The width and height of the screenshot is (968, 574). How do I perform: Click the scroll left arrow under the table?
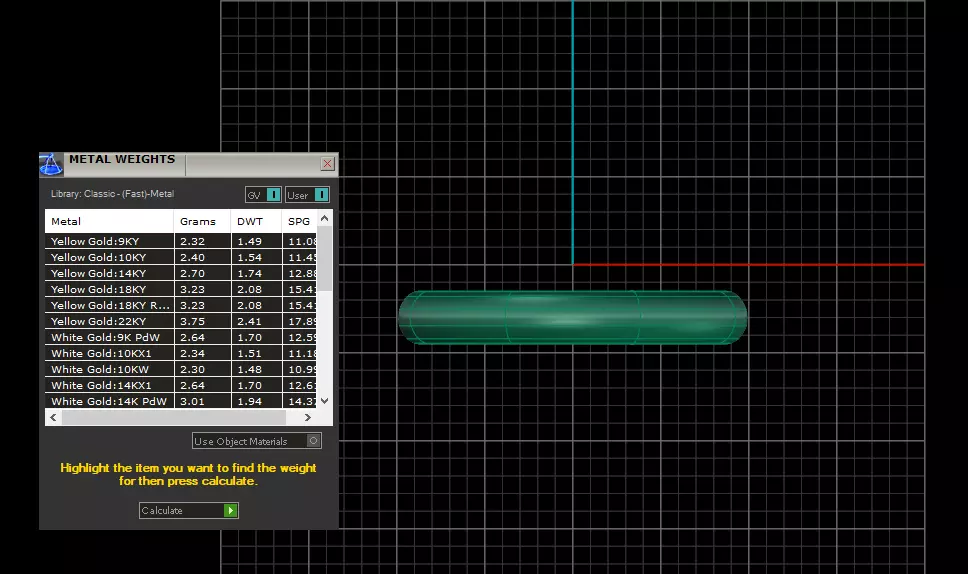53,418
